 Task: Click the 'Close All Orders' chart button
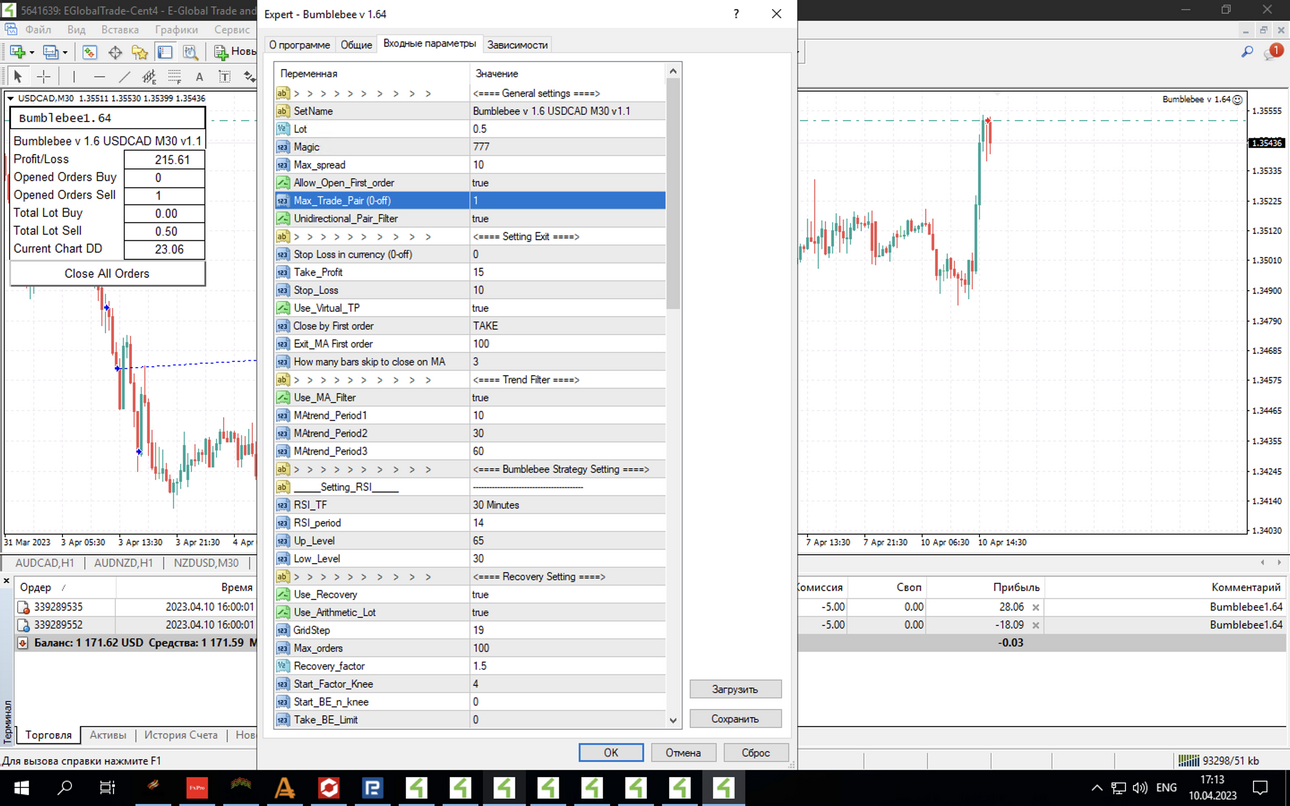107,273
